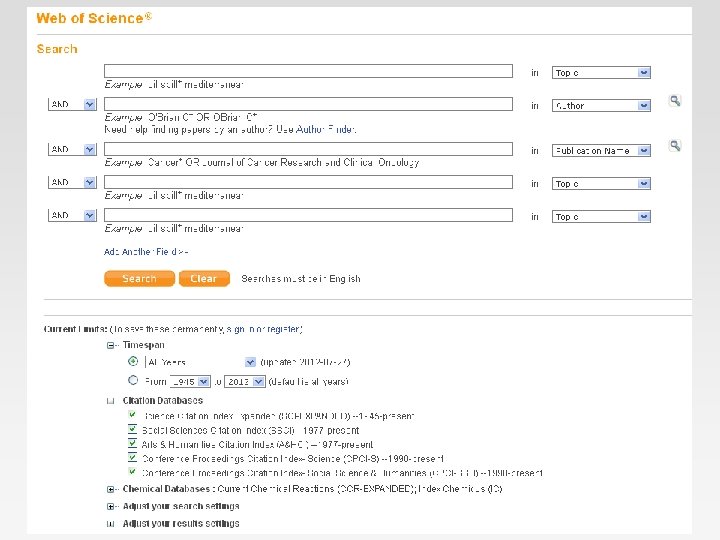The height and width of the screenshot is (540, 720).
Task: Open the Author field type dropdown
Action: coord(601,105)
